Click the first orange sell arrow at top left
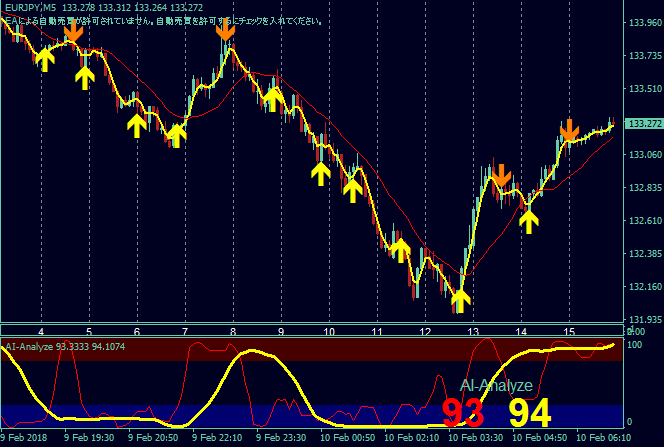Screen dimensions: 664x447 click(73, 31)
